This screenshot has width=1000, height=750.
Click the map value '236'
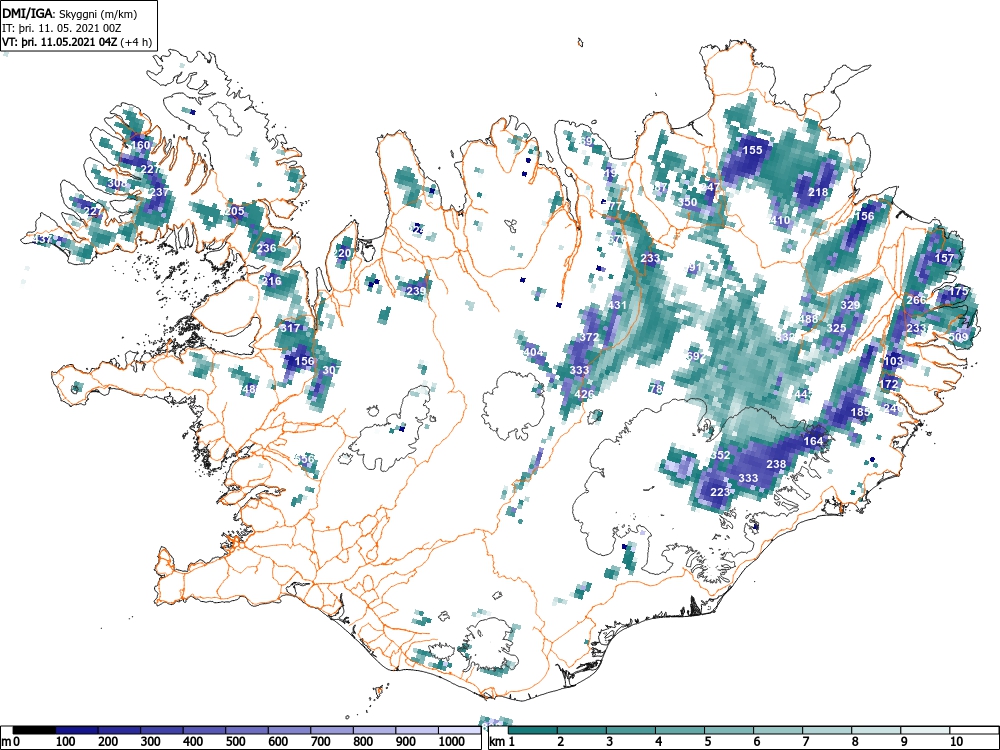click(x=267, y=248)
